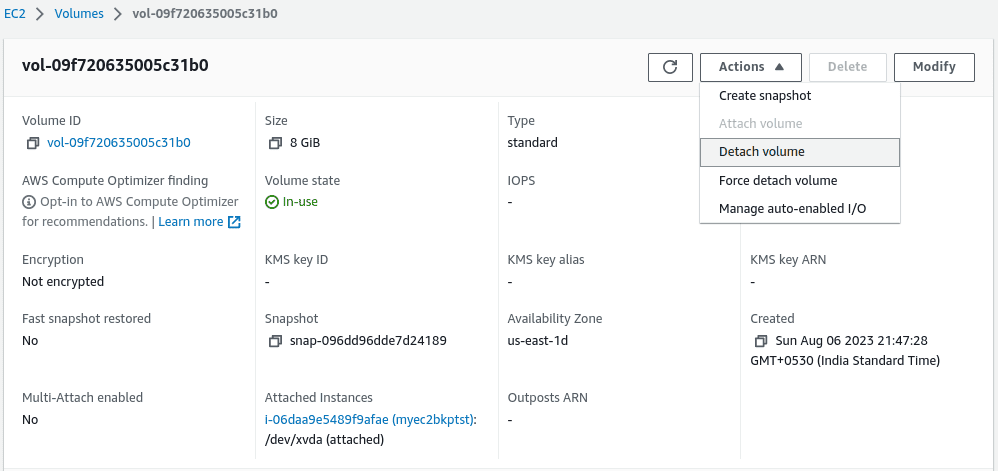This screenshot has width=998, height=471.
Task: Click the KMS key ID label
Action: 297,260
